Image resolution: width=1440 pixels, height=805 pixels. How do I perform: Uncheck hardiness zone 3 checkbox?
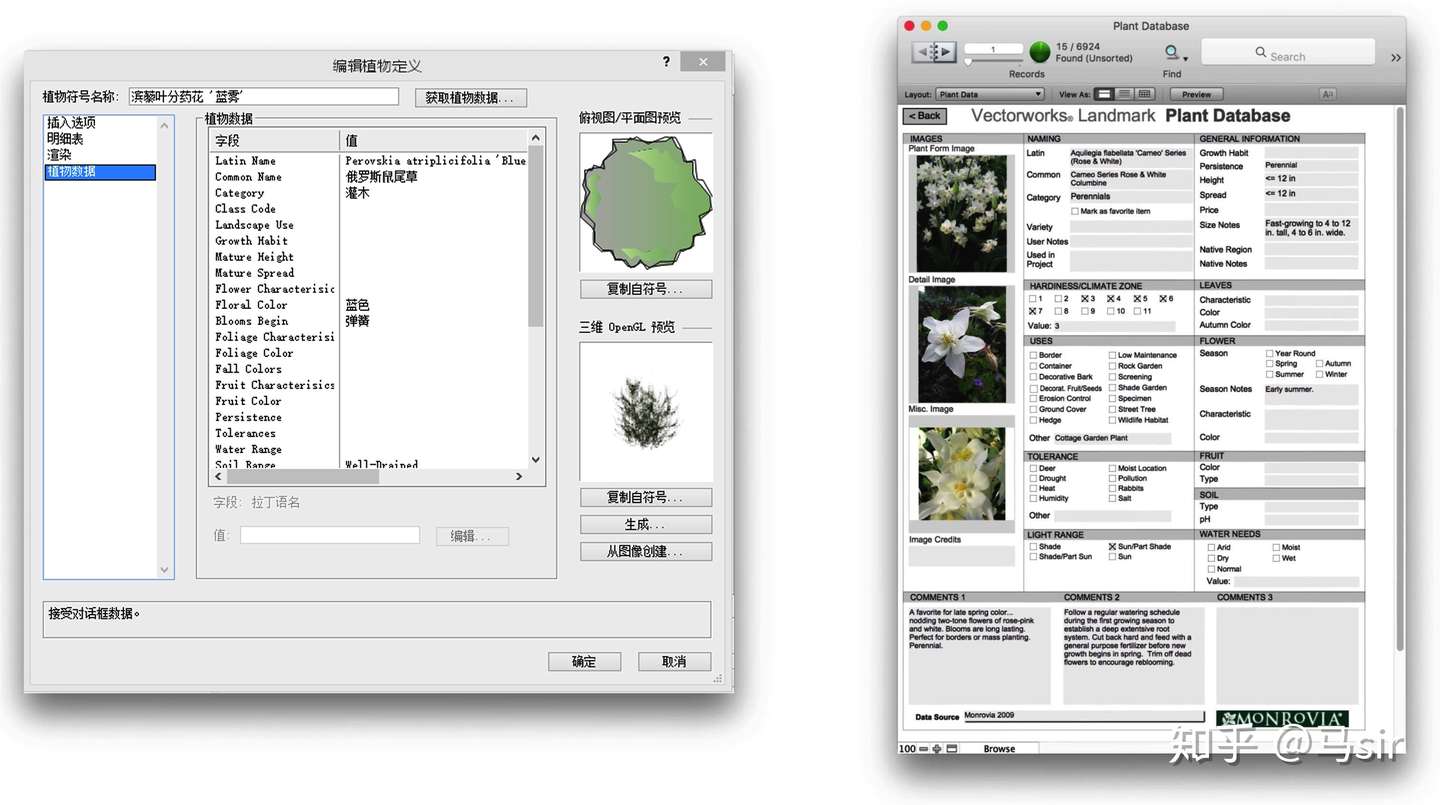click(1086, 299)
